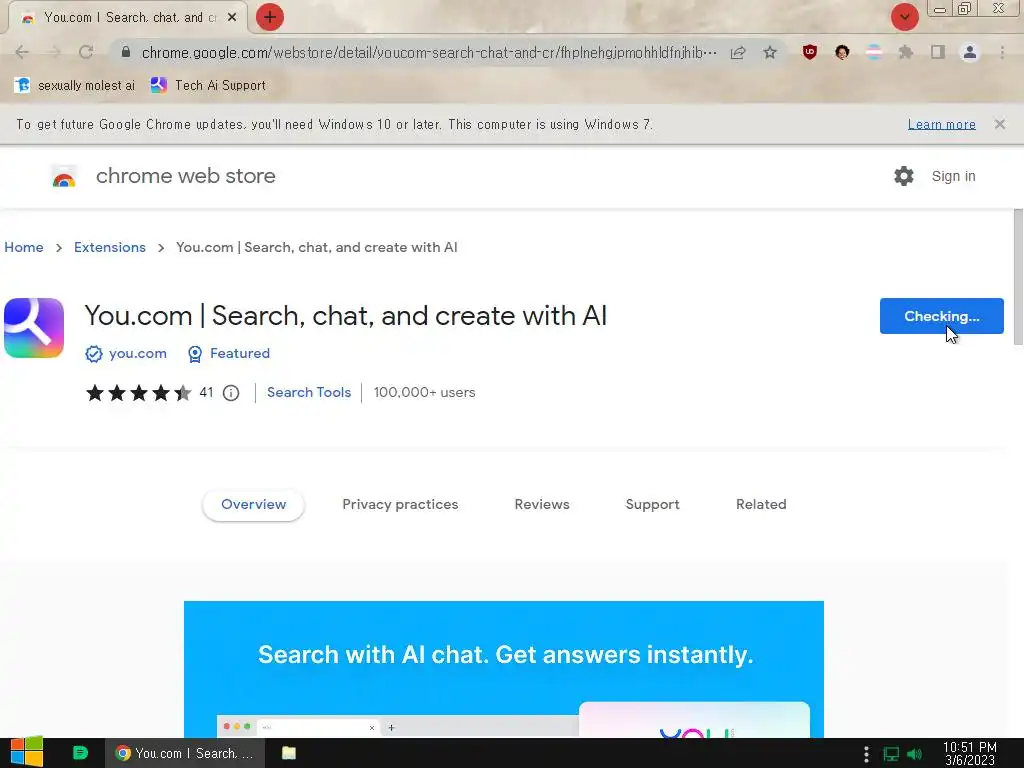Click the Featured badge ribbon icon
Viewport: 1024px width, 768px height.
pyautogui.click(x=195, y=353)
